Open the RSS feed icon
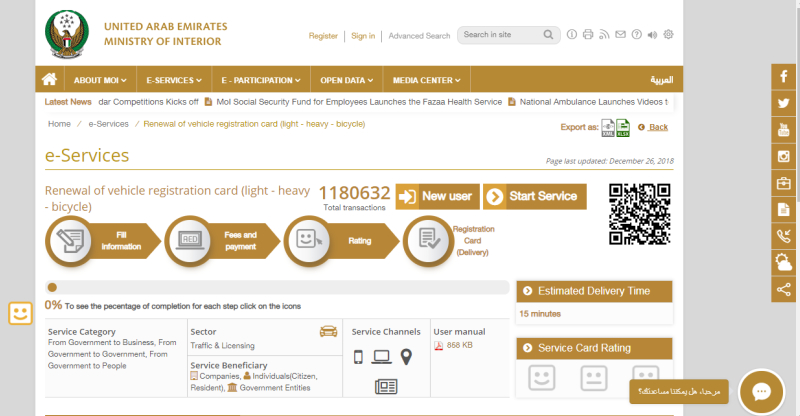 pyautogui.click(x=603, y=35)
